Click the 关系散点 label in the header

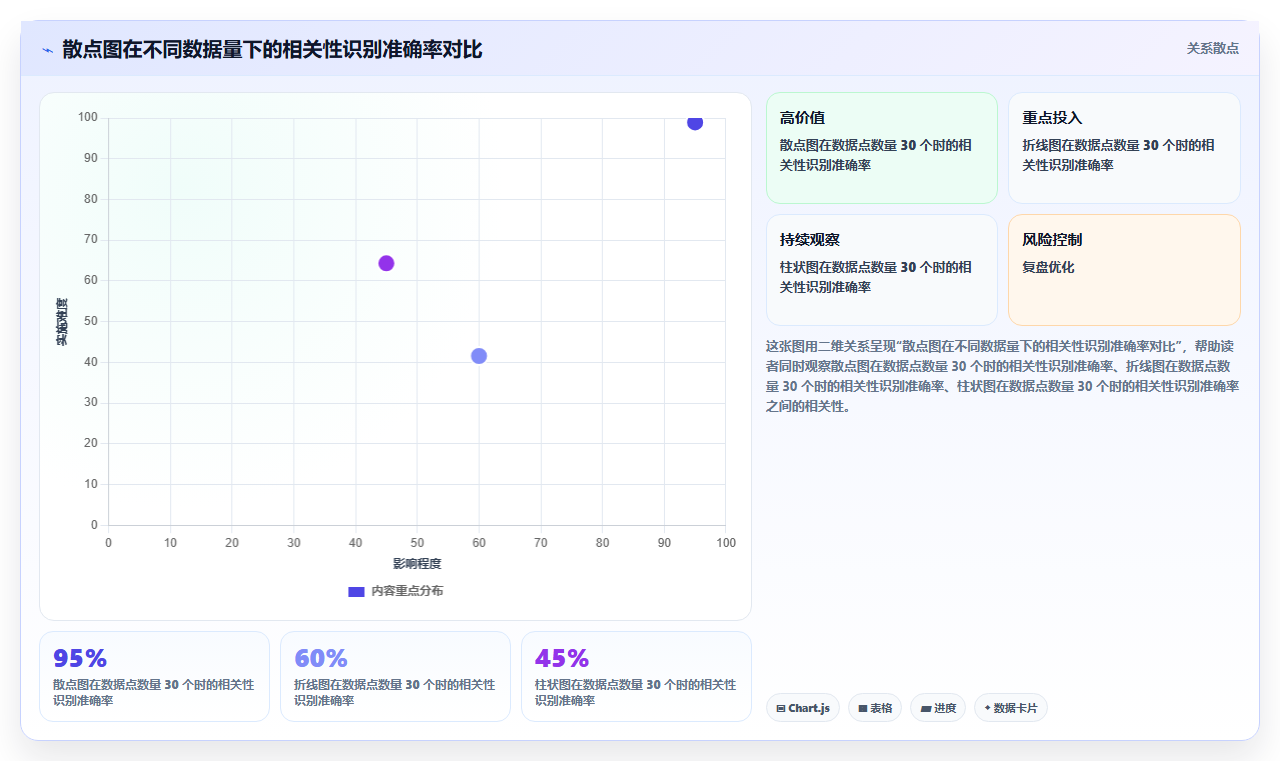(1212, 48)
